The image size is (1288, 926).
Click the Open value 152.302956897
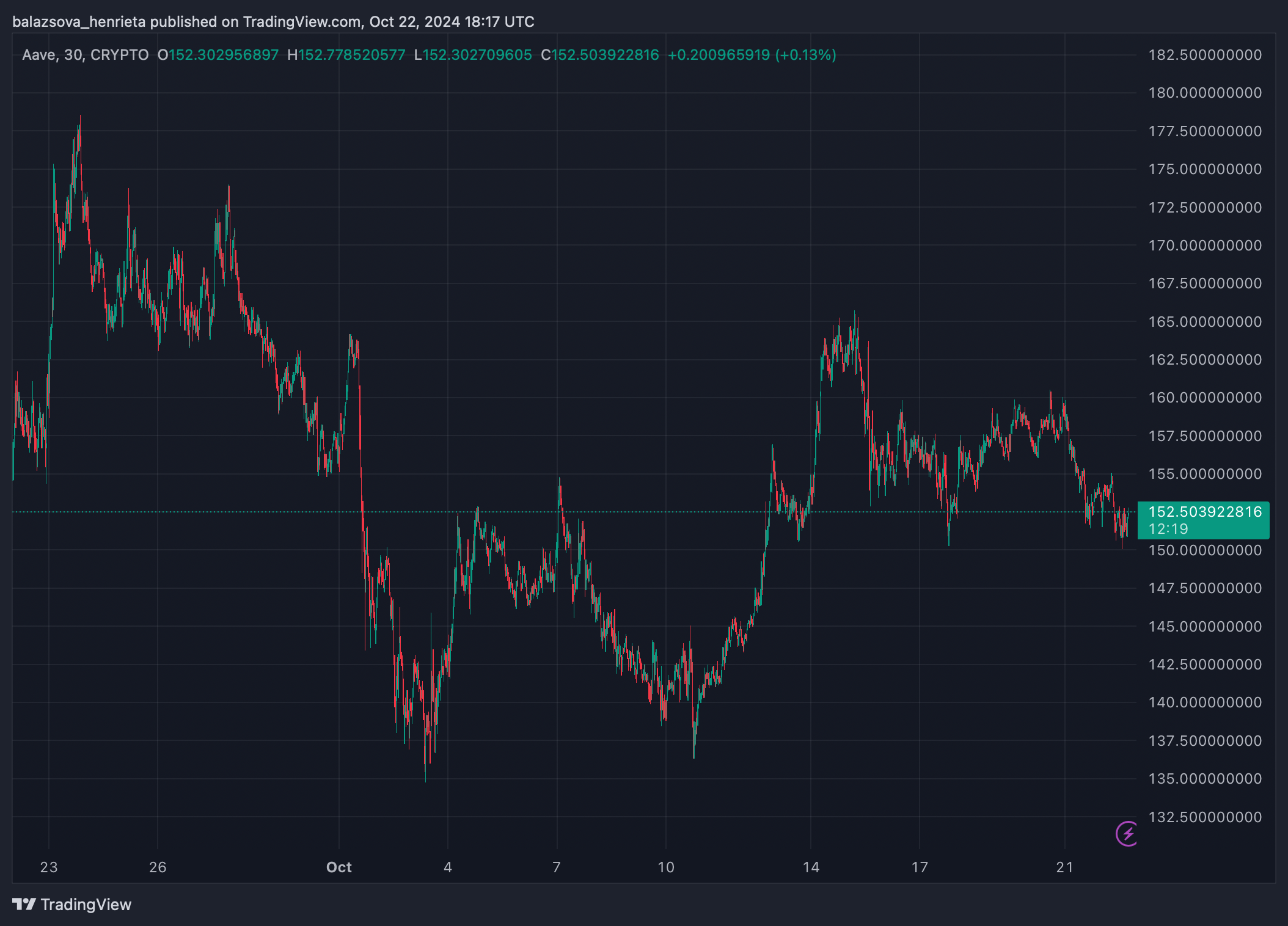coord(224,55)
